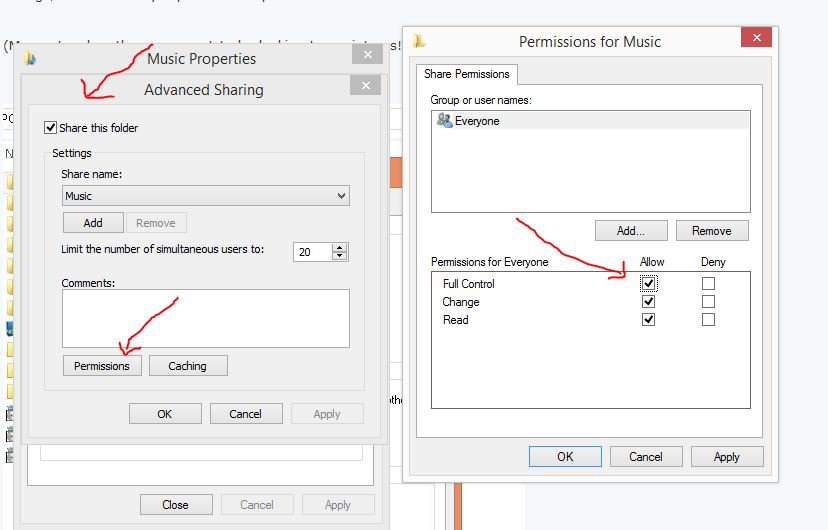Image resolution: width=828 pixels, height=530 pixels.
Task: Toggle the Share this folder checkbox
Action: point(51,128)
